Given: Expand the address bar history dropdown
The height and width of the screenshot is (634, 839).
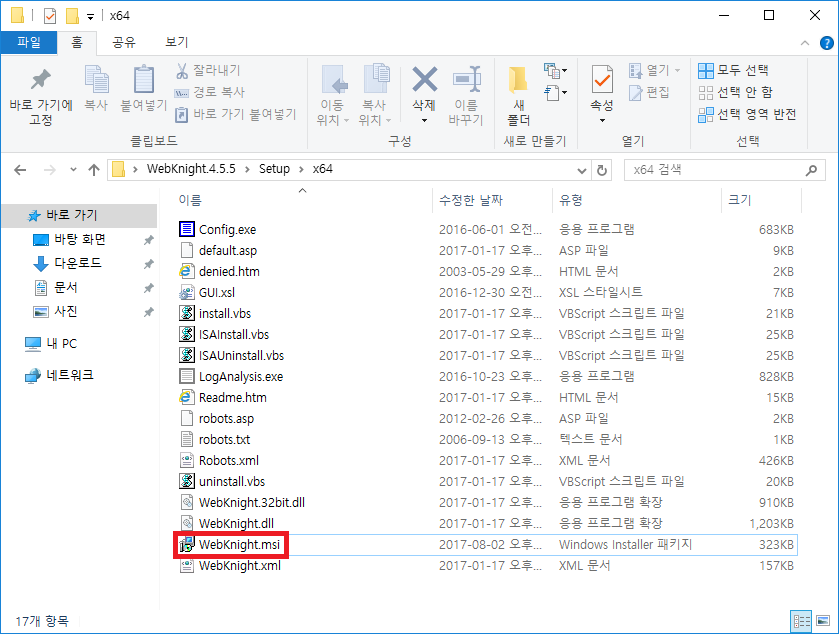Looking at the screenshot, I should point(582,171).
